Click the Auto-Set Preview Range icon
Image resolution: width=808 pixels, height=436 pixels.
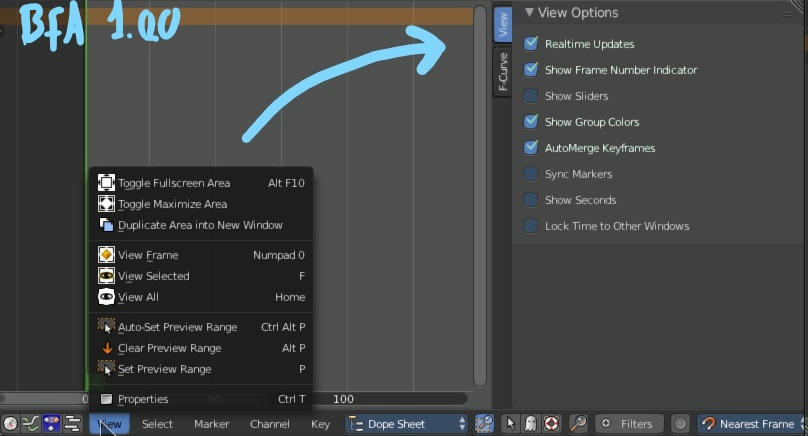point(106,327)
